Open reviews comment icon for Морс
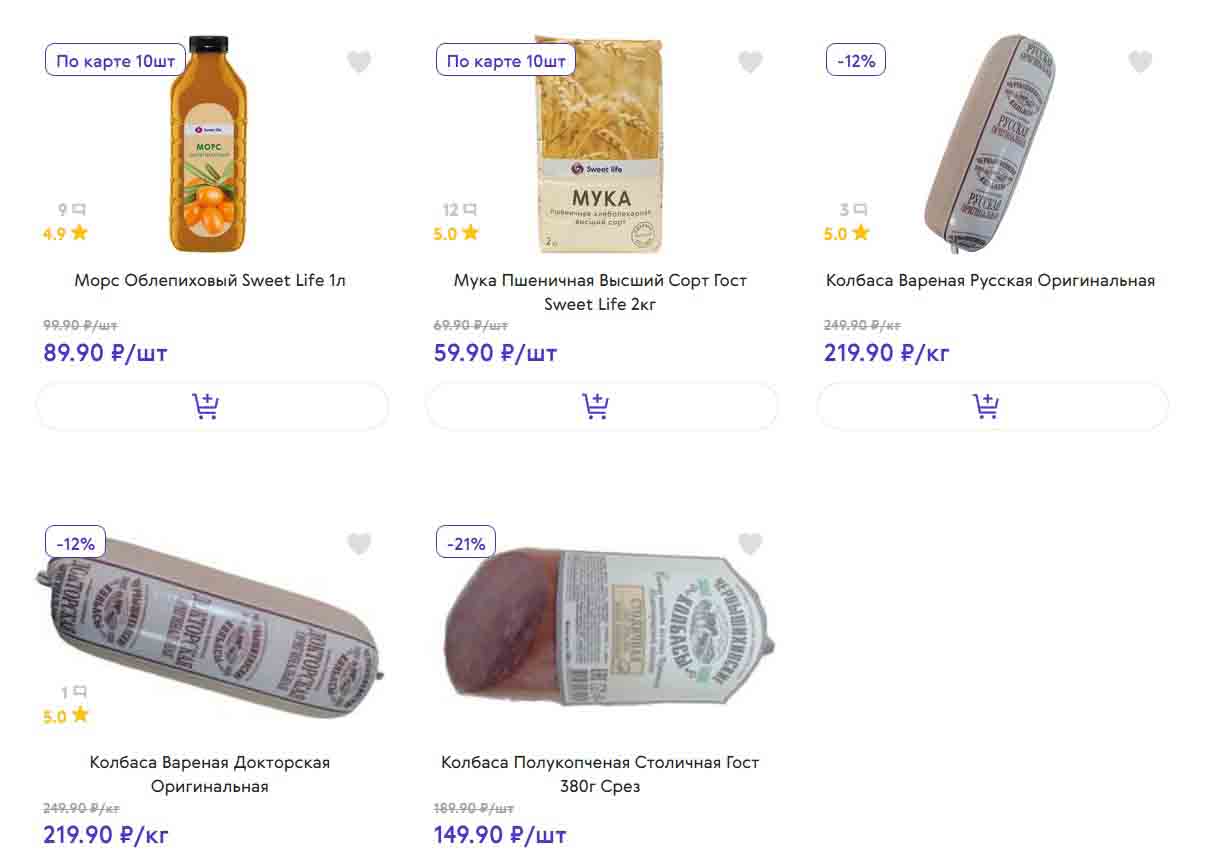Image resolution: width=1218 pixels, height=858 pixels. coord(79,210)
